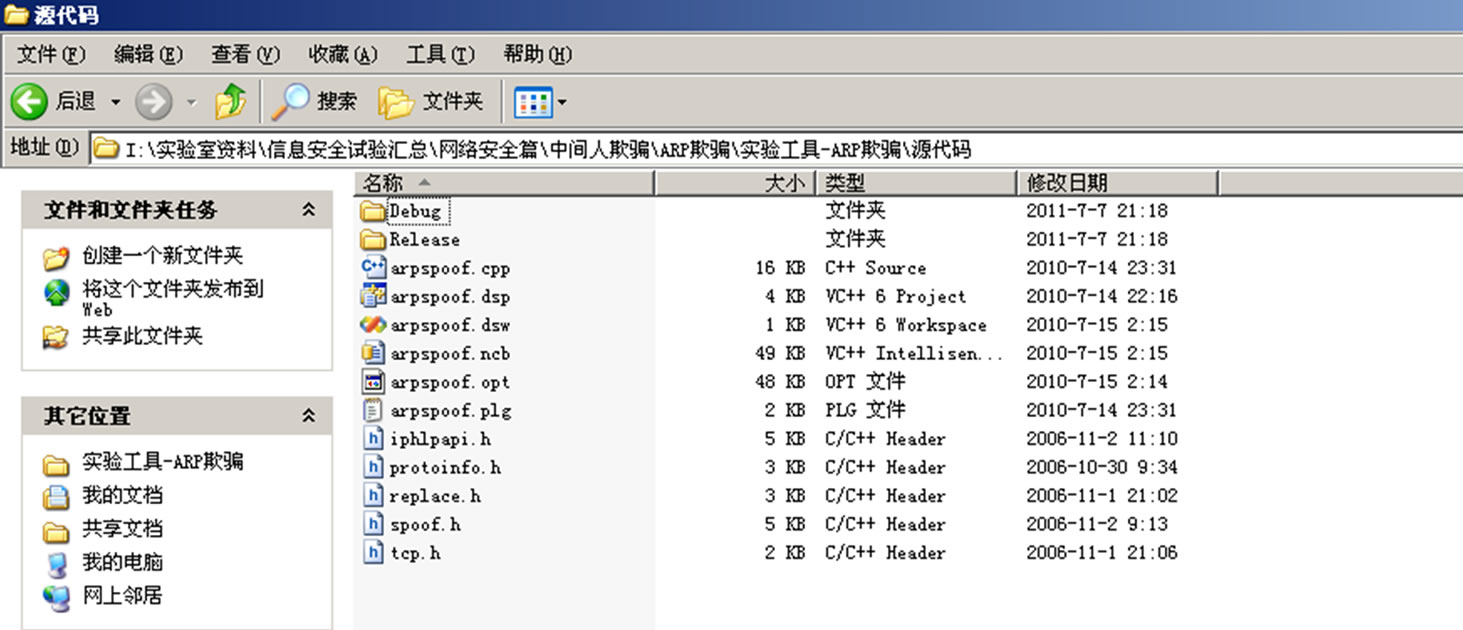
Task: Collapse the 文件和文件夹任务 panel
Action: point(309,210)
